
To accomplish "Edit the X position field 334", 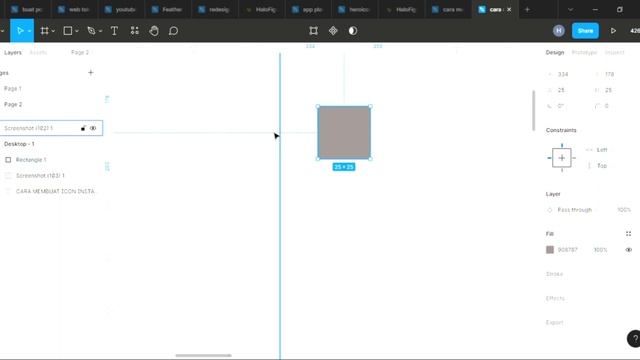I will [563, 74].
